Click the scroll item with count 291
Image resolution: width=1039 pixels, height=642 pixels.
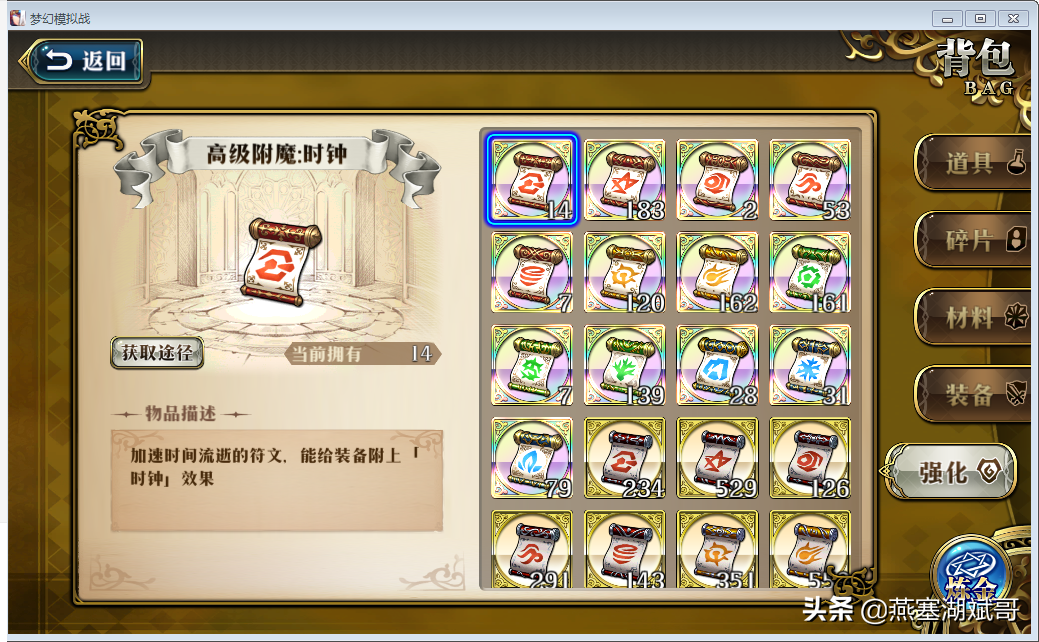531,549
